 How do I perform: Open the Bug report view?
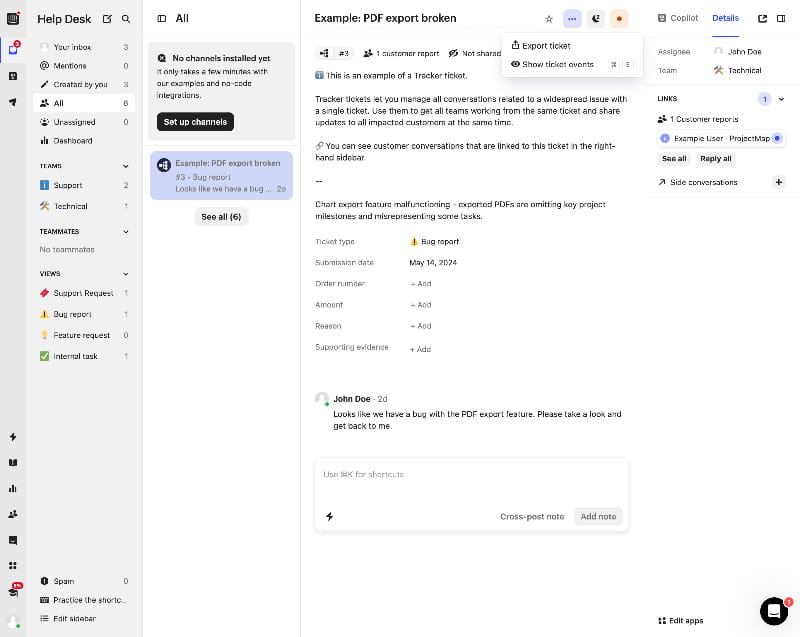point(84,314)
